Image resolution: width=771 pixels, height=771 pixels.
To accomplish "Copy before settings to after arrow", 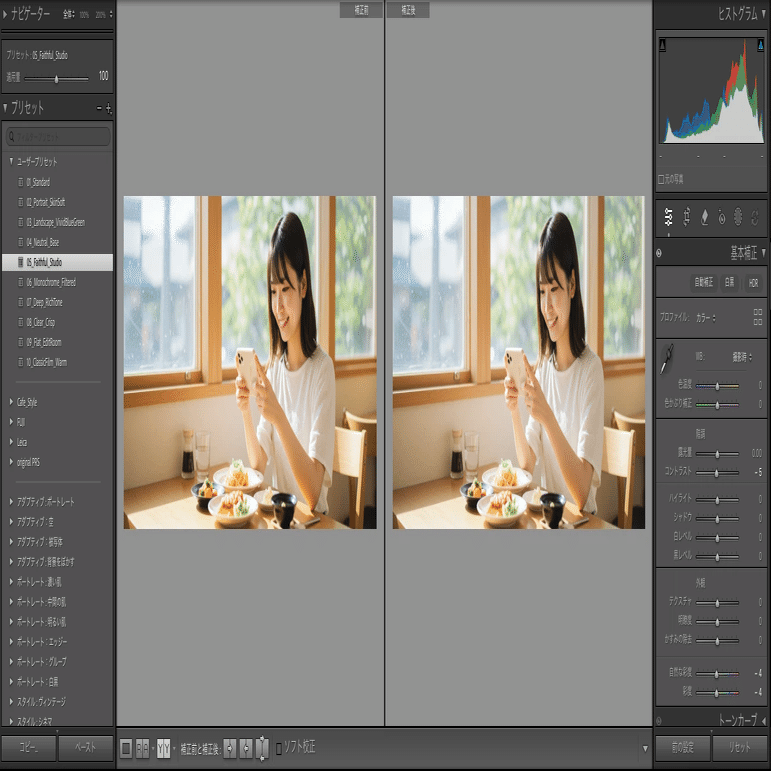I will pos(230,748).
